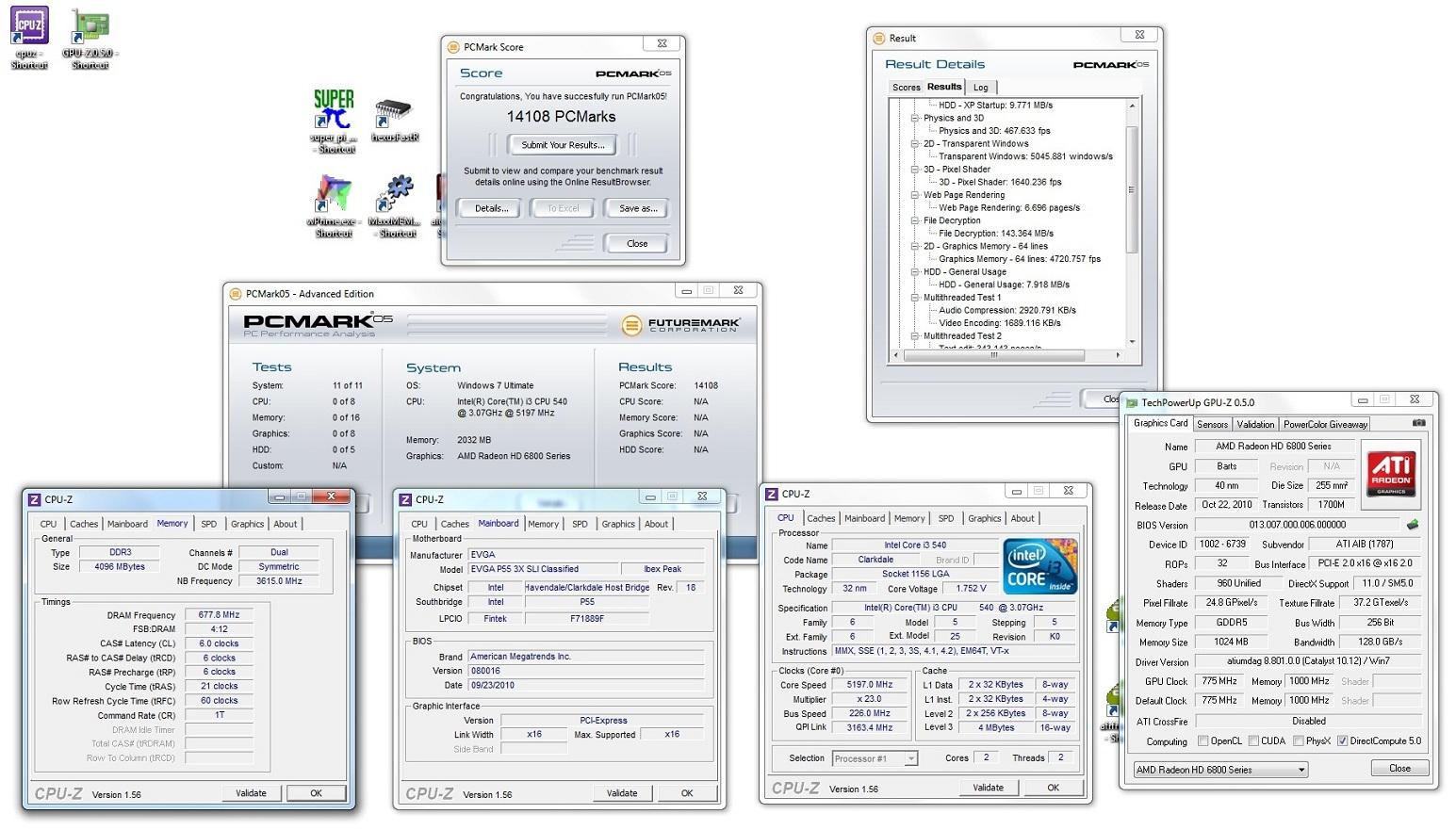The image size is (1456, 830).
Task: Open the AMD Radeon HD 6800 Series dropdown
Action: point(1221,770)
